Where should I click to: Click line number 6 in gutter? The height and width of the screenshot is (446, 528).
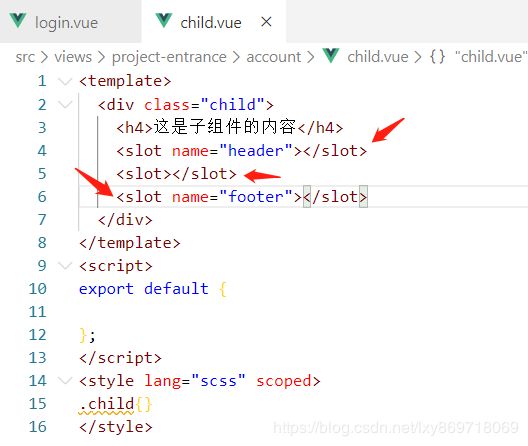(x=42, y=197)
